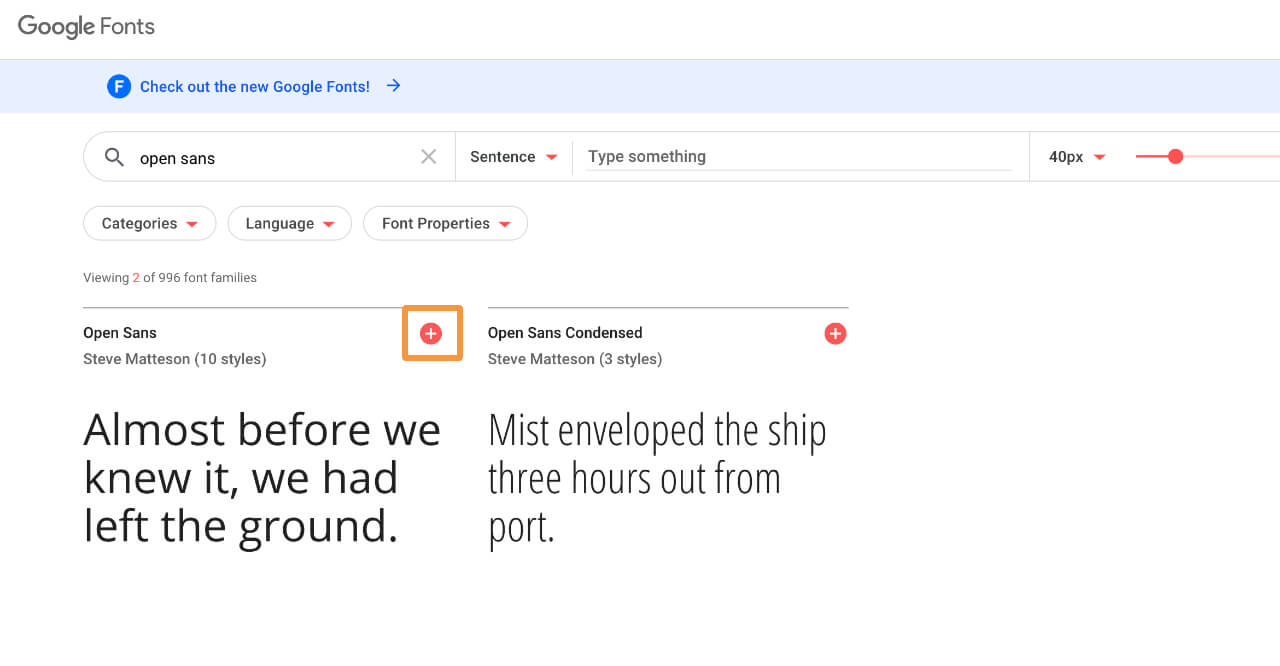Open the Google Fonts logo homepage
Screen dimensions: 1280x666
tap(86, 27)
